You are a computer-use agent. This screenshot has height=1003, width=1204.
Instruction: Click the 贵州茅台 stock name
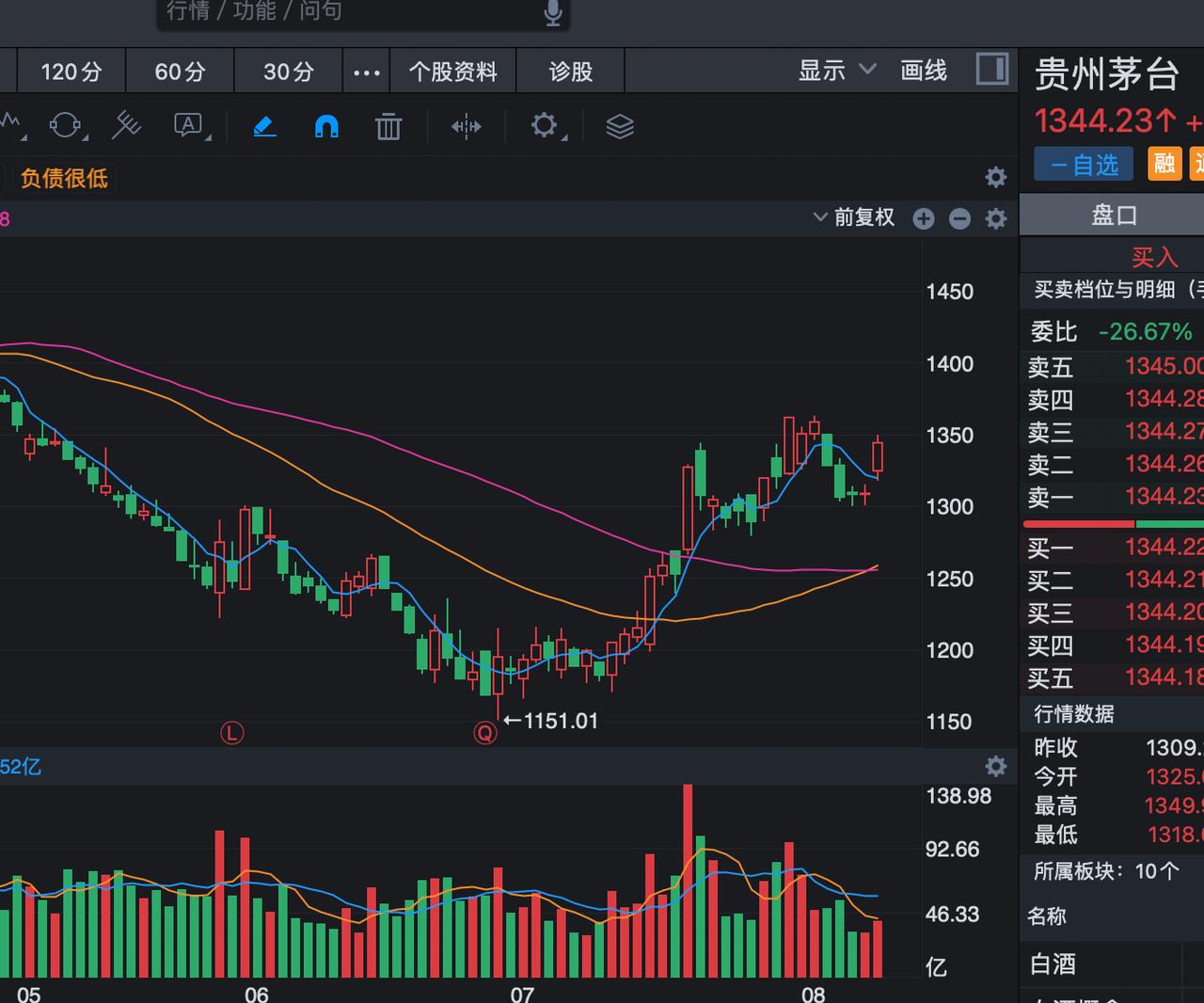[1106, 74]
